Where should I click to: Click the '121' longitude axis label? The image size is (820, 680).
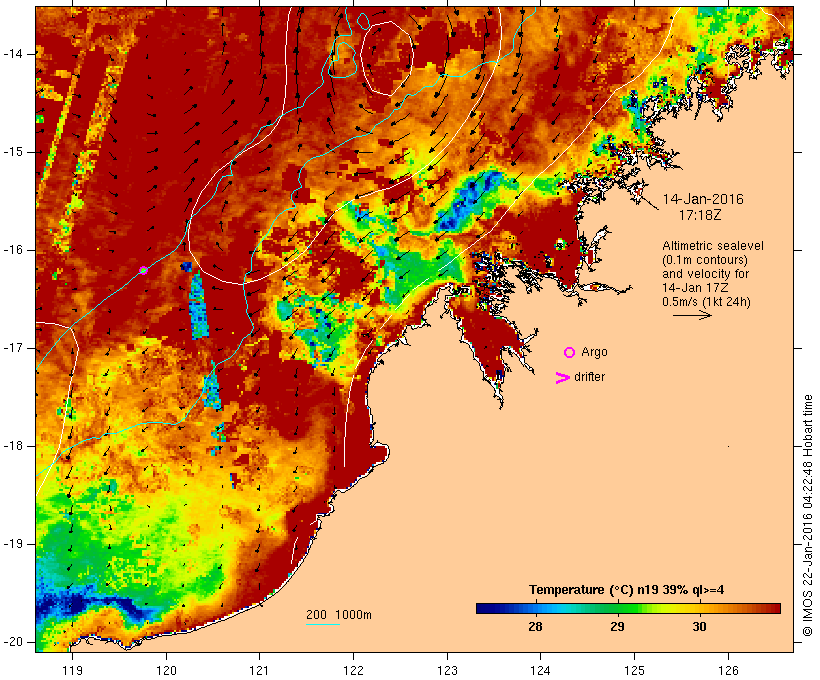(259, 670)
